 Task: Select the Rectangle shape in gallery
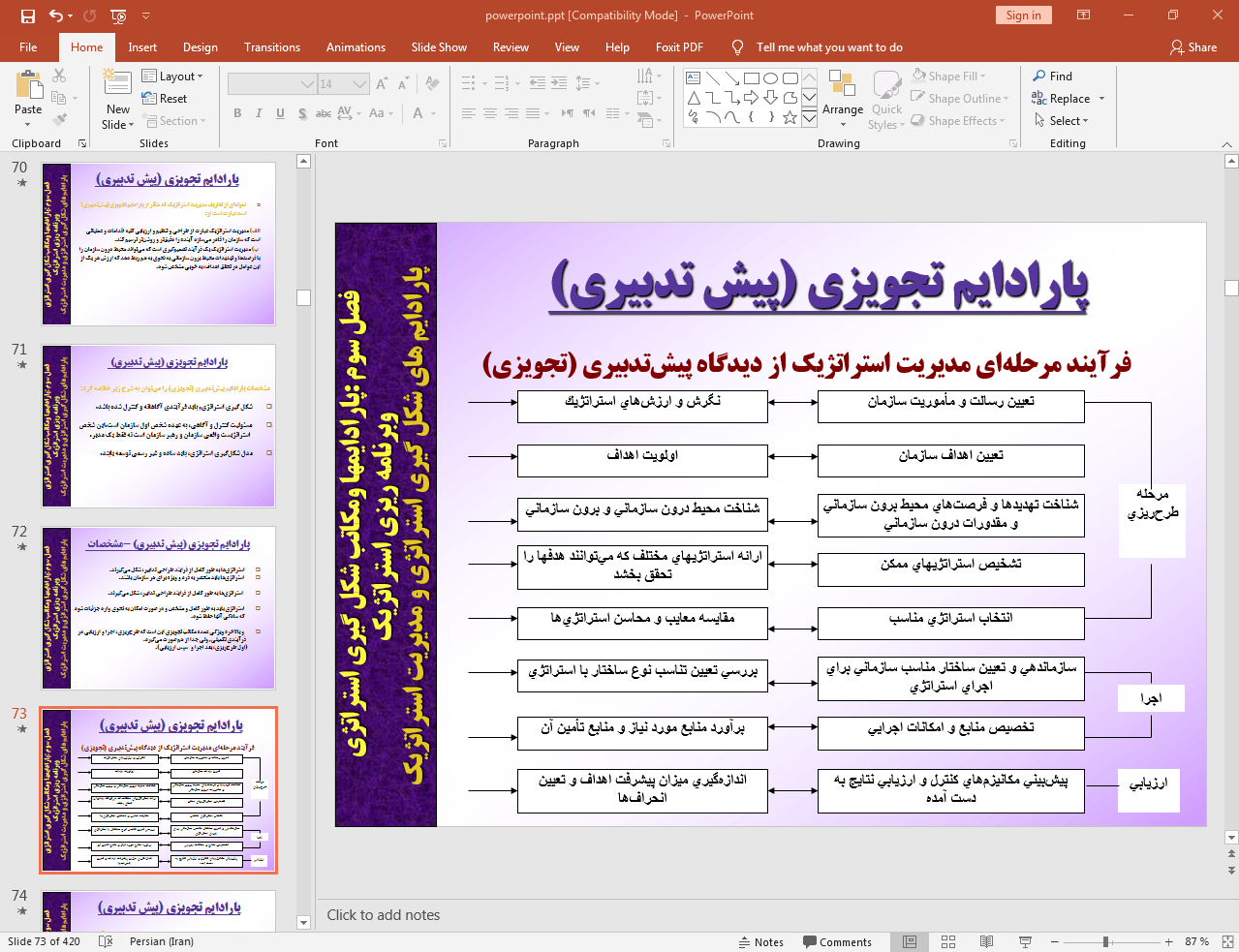point(751,78)
